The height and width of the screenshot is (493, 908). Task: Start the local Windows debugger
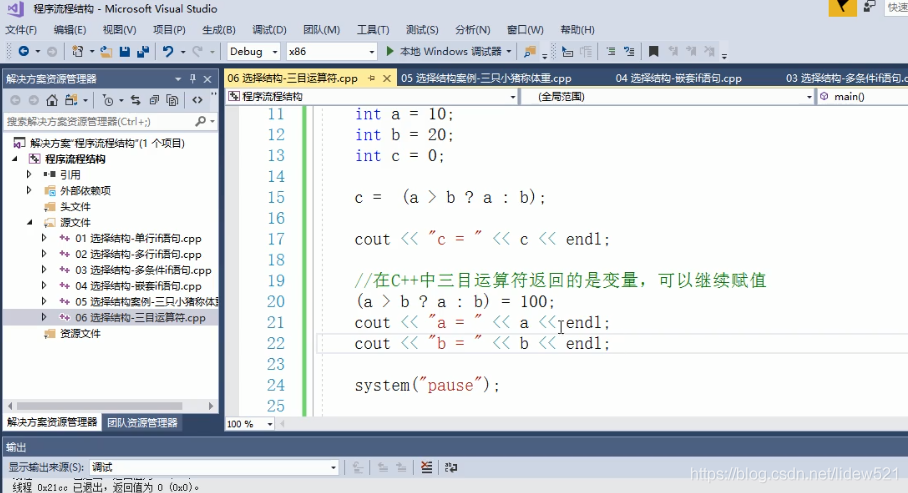(x=444, y=52)
